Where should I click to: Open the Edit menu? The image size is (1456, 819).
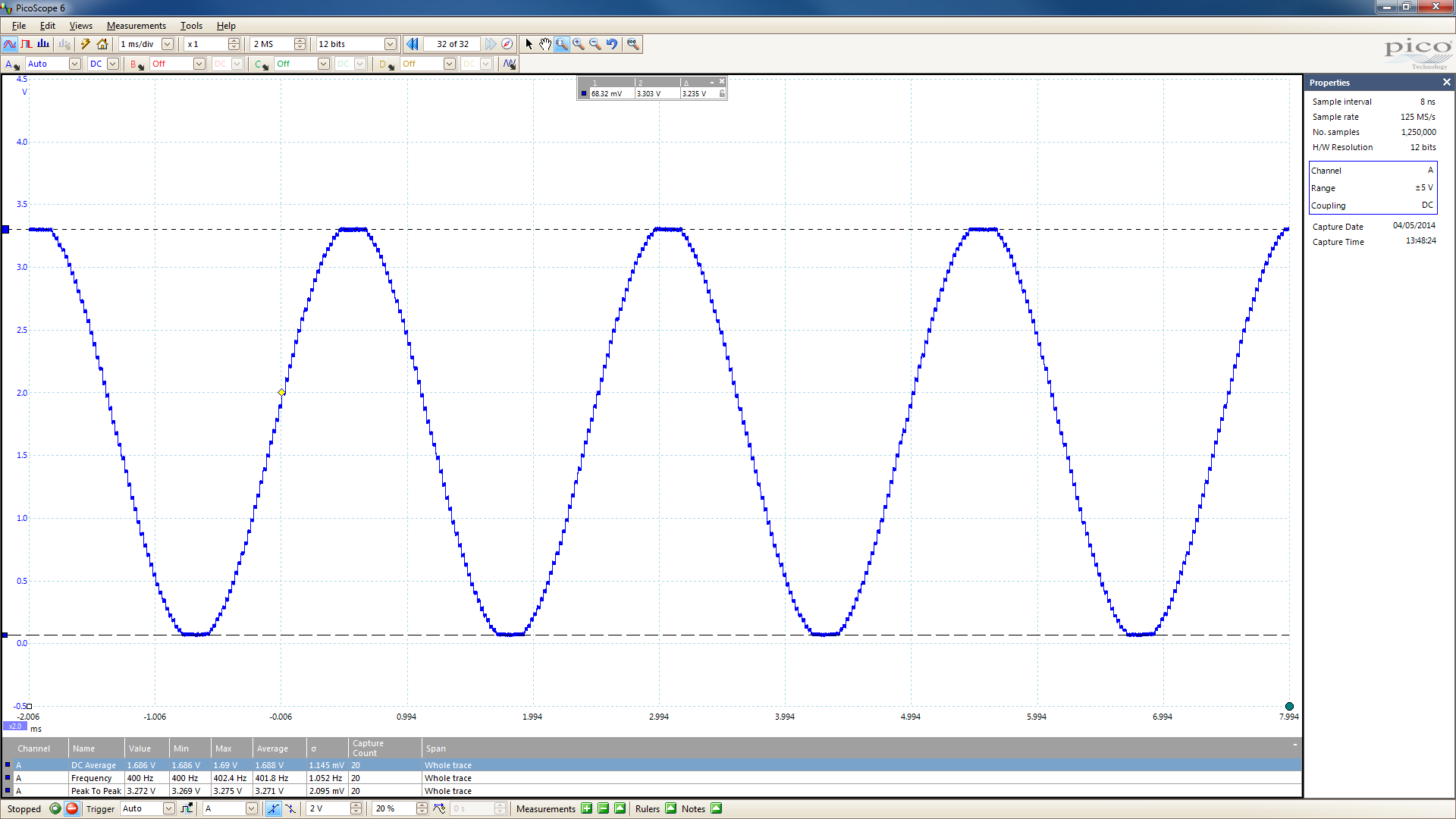(x=48, y=26)
